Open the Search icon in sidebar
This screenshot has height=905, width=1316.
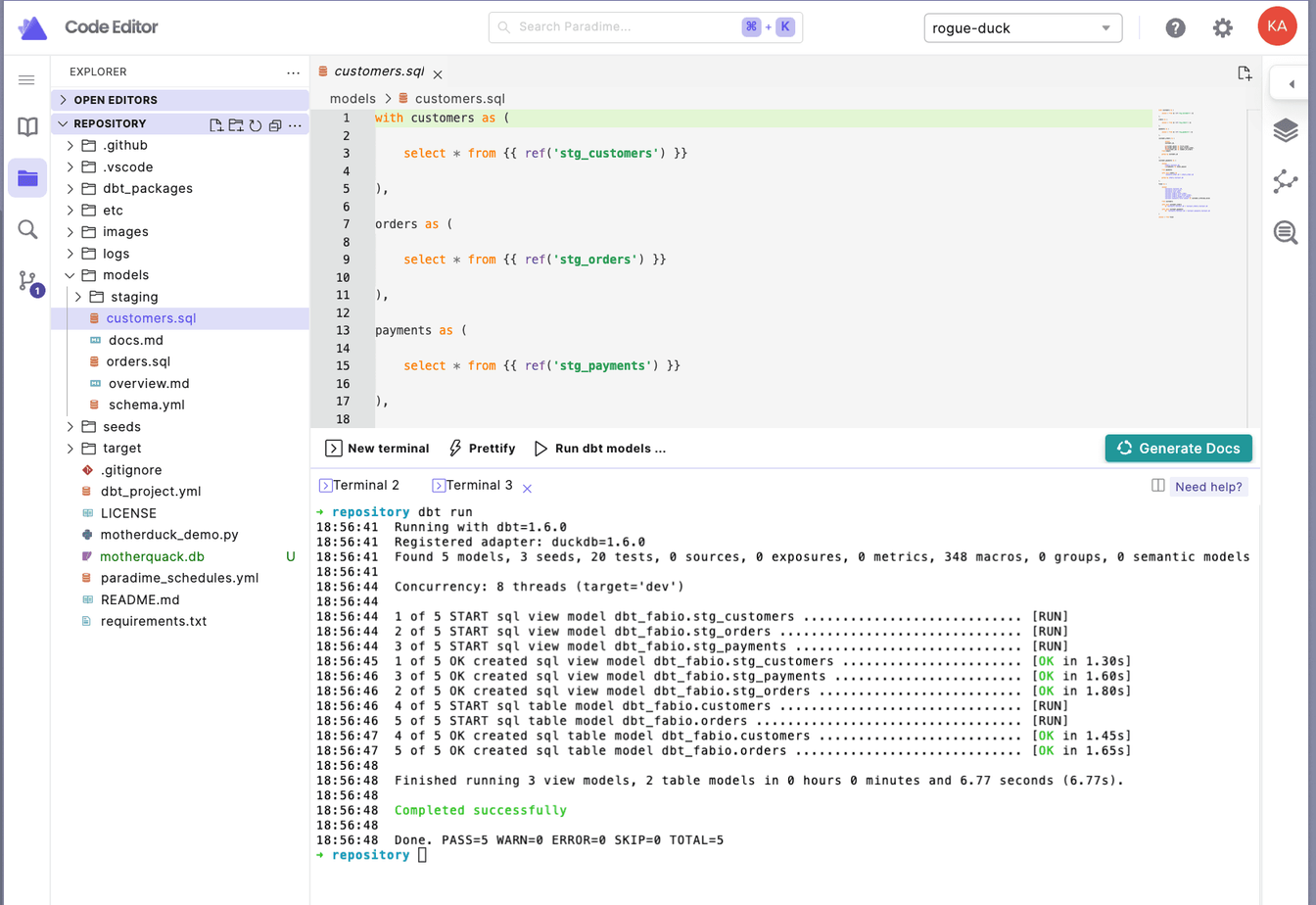[27, 229]
